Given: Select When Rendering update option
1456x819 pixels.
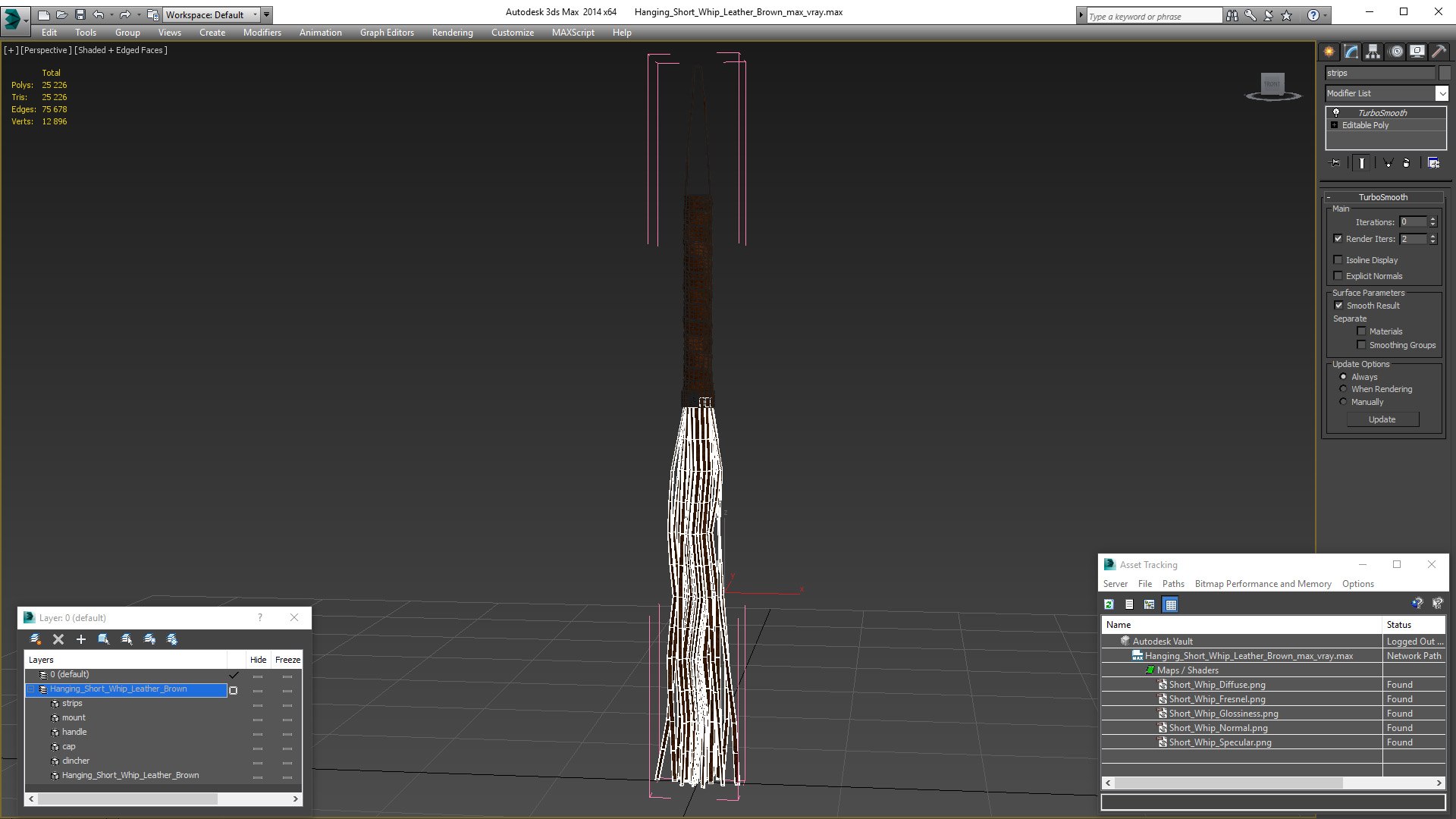Looking at the screenshot, I should pos(1343,389).
